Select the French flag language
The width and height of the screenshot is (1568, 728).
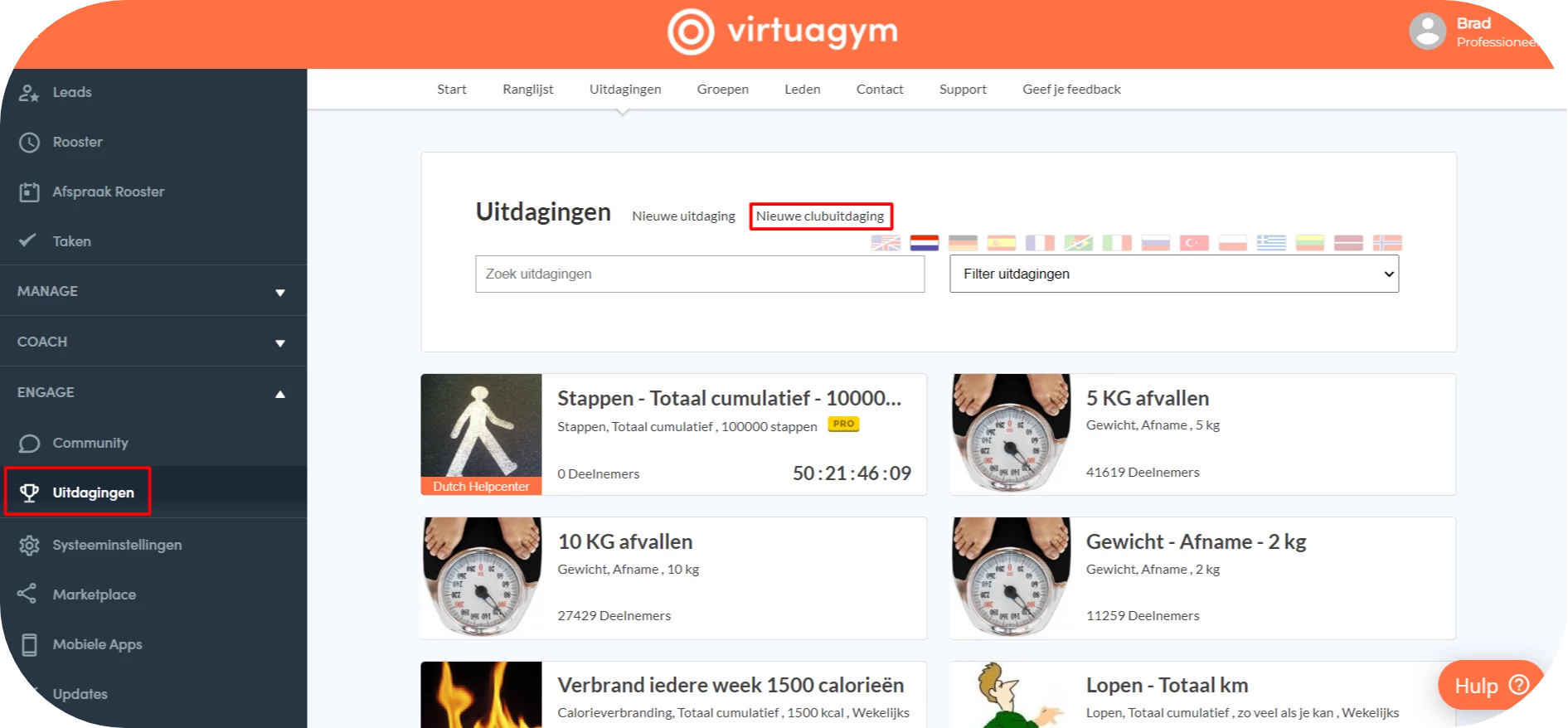pos(1040,243)
